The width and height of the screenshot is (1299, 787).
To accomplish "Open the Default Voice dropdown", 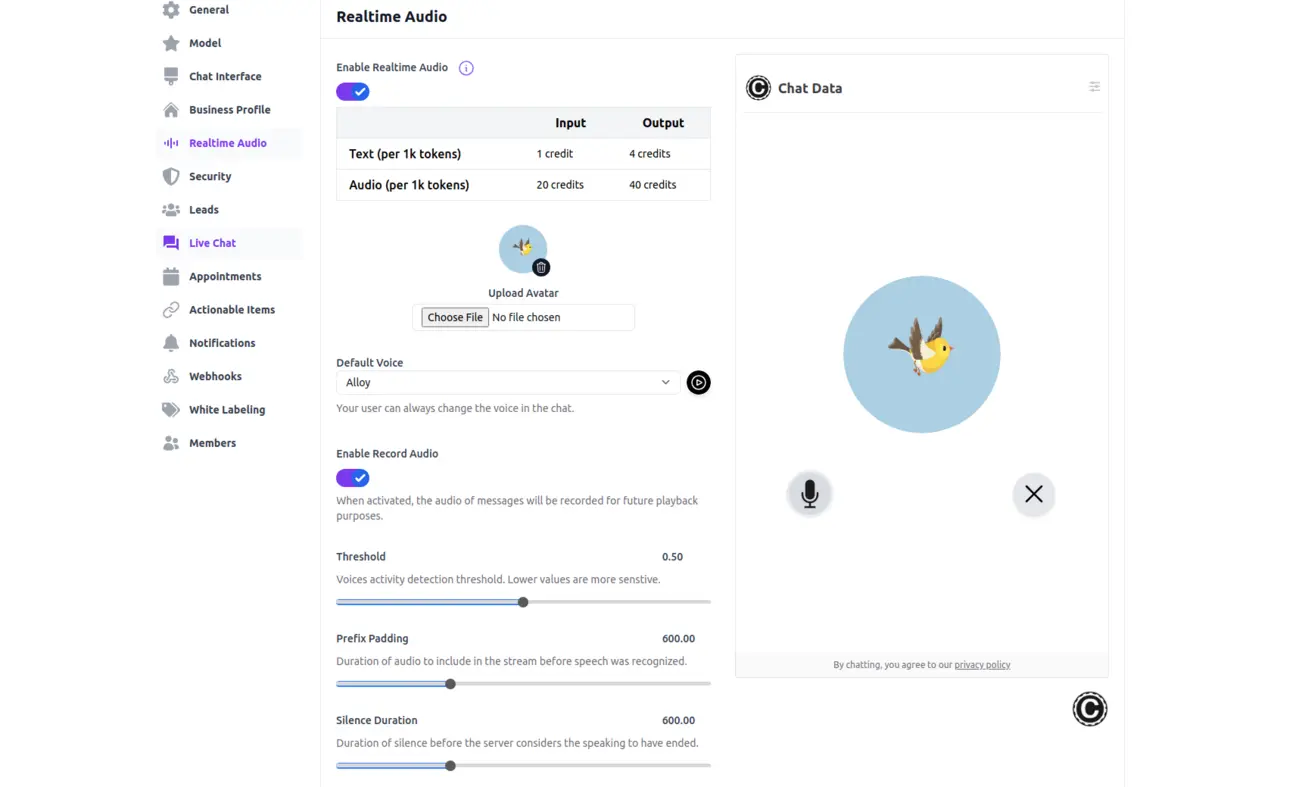I will pyautogui.click(x=507, y=382).
